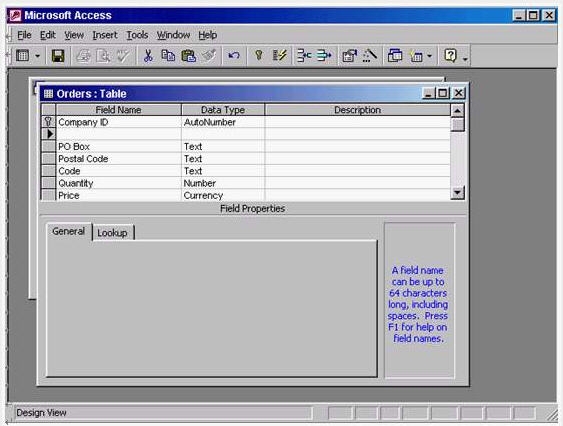The image size is (563, 426).
Task: Open Microsoft Access Help question icon
Action: point(450,56)
